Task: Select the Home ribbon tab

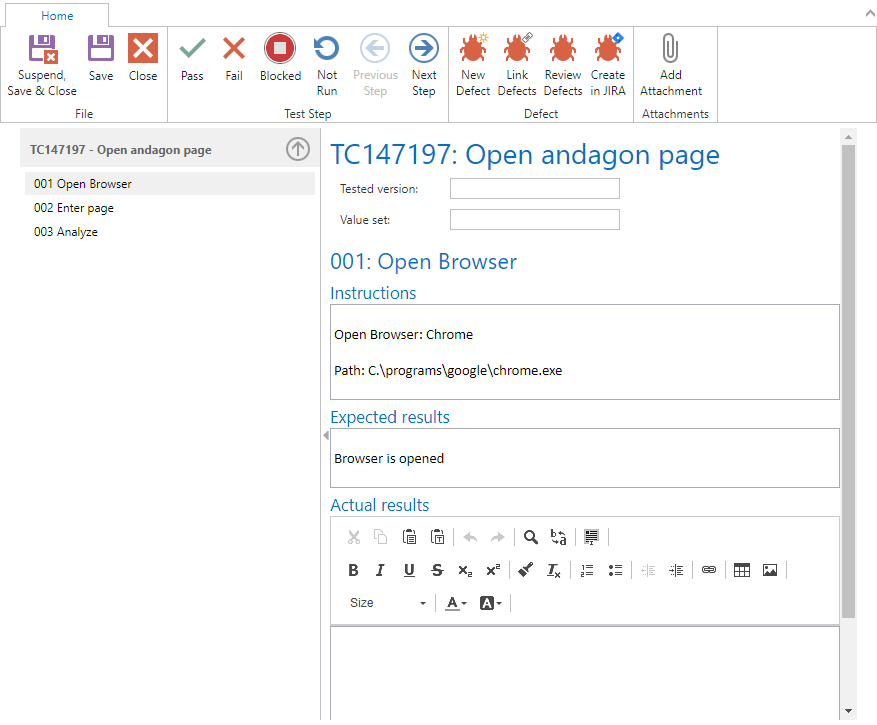Action: (57, 16)
